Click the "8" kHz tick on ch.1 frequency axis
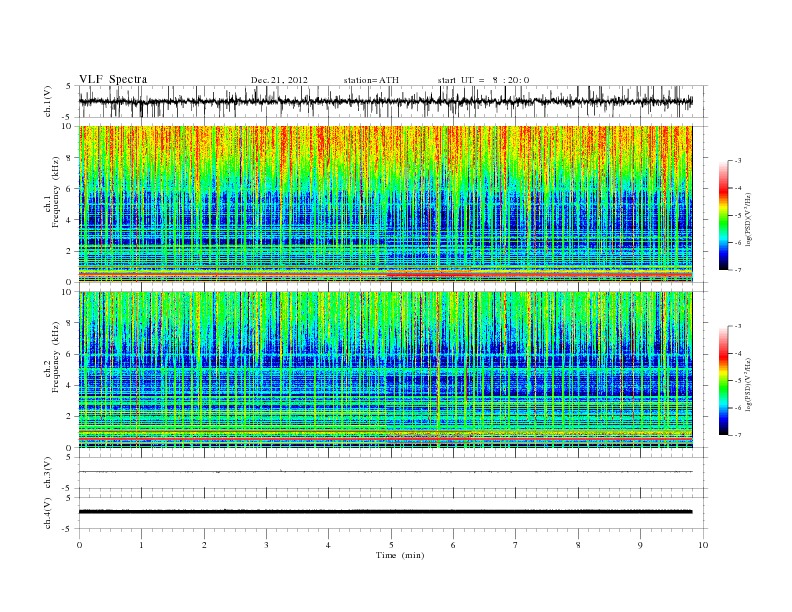The image size is (792, 612). (70, 158)
